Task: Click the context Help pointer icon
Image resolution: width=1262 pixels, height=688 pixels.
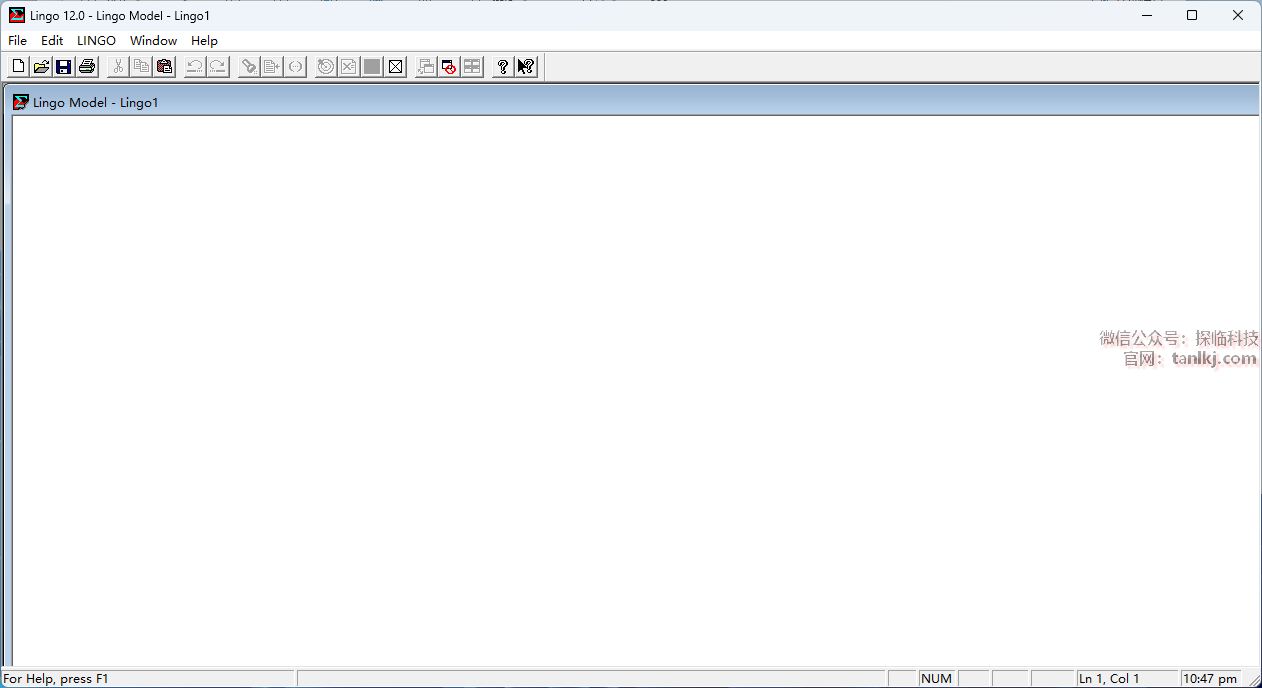Action: [526, 67]
